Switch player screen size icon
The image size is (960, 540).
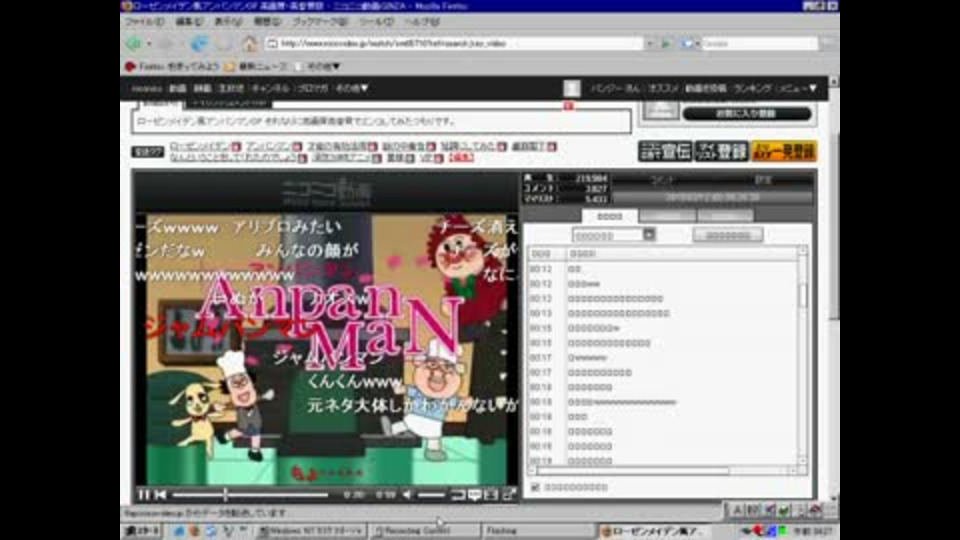[x=491, y=494]
